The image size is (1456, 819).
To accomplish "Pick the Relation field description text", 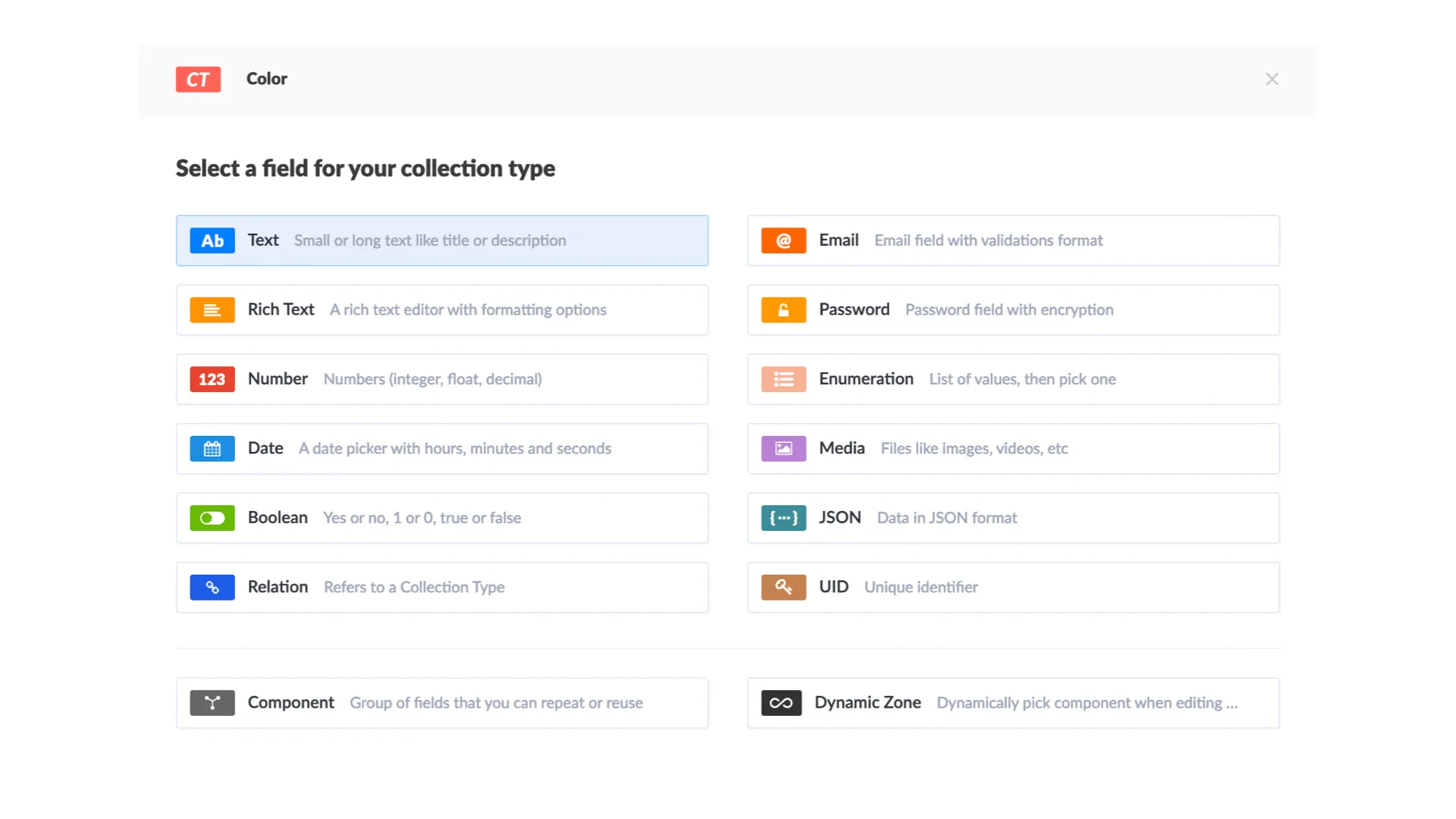I will pyautogui.click(x=414, y=588).
